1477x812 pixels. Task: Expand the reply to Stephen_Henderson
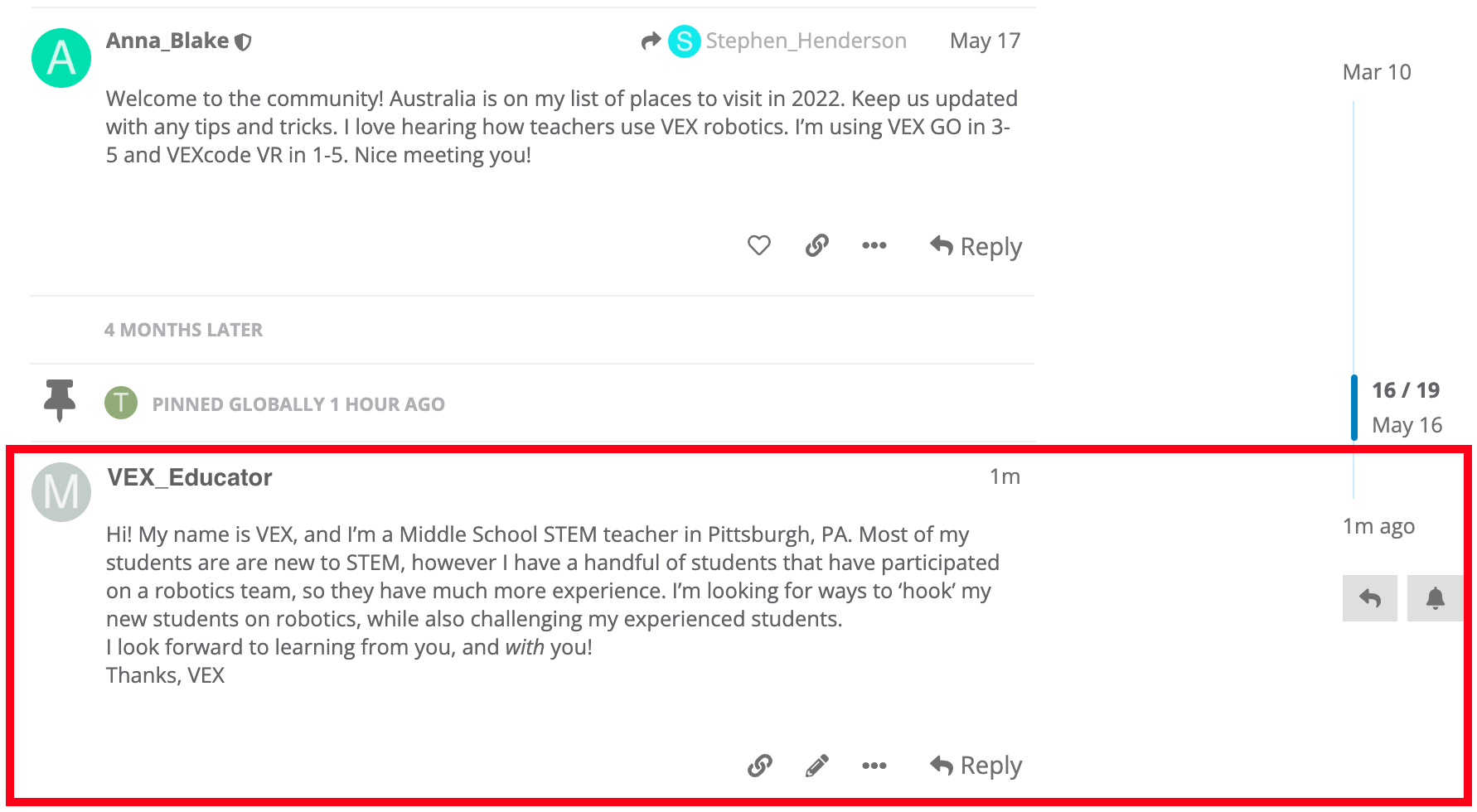pos(650,39)
